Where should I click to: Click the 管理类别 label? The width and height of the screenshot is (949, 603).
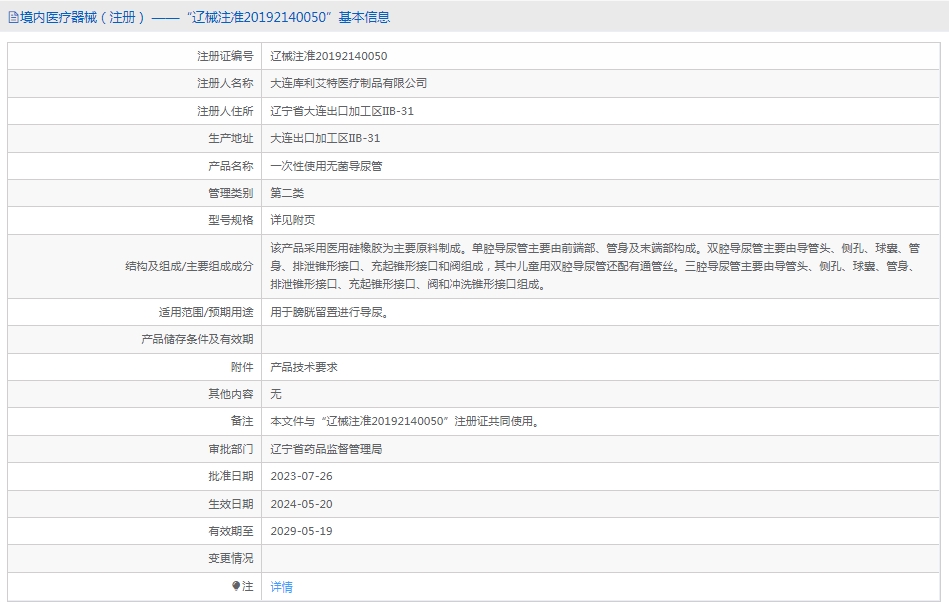click(231, 193)
